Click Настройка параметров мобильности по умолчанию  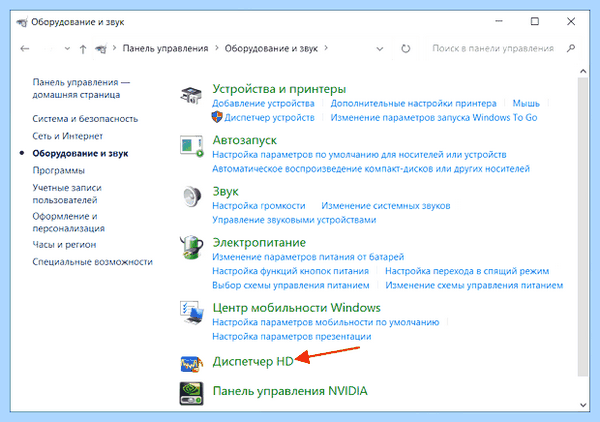[326, 322]
